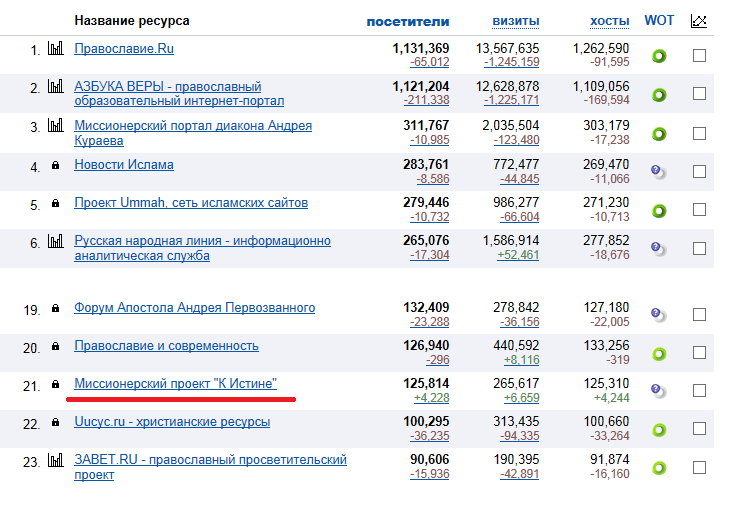
Task: Check the compare box for Православие.Ru
Action: click(x=699, y=56)
